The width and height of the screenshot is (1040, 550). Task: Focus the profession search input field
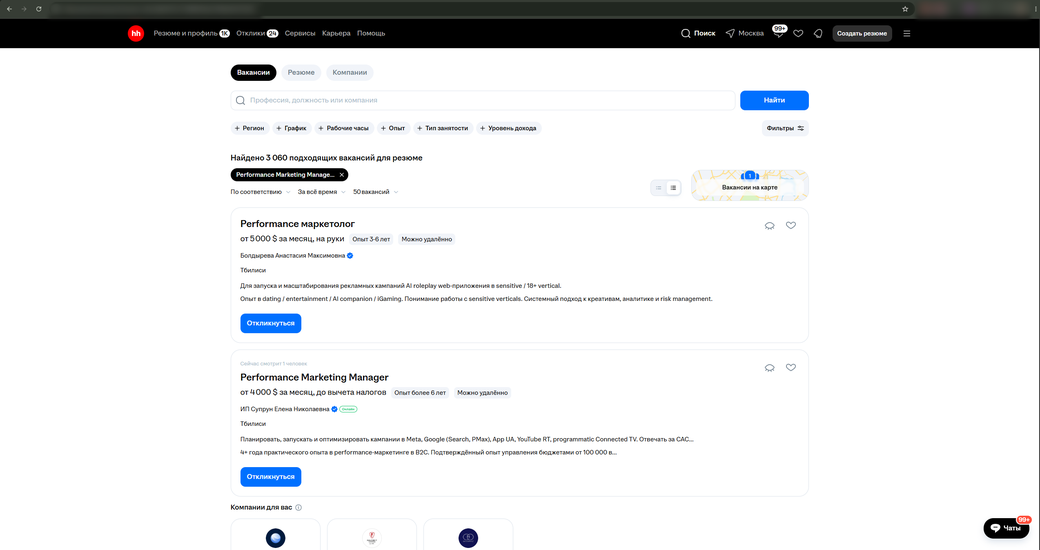483,100
